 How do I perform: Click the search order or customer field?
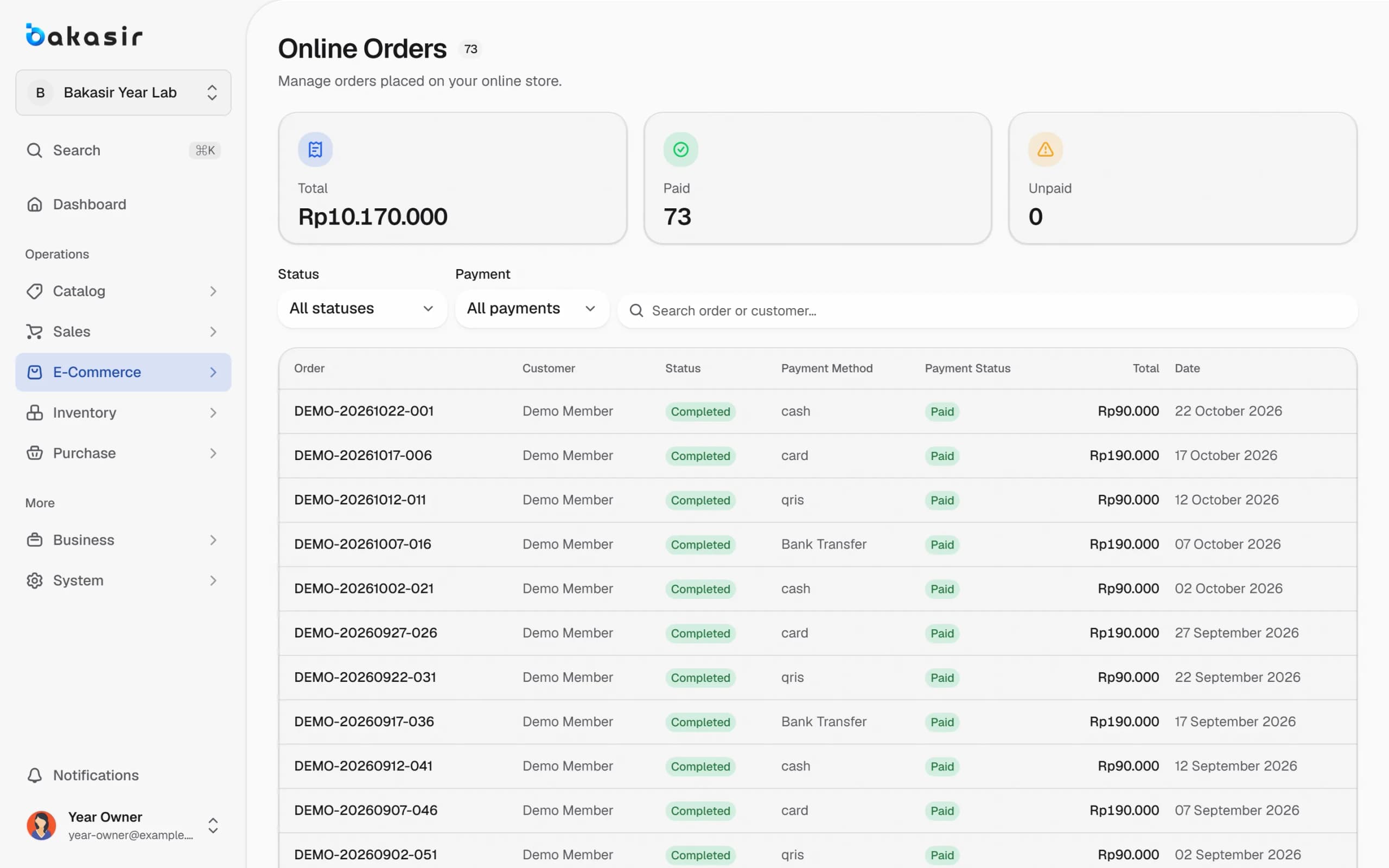point(988,310)
